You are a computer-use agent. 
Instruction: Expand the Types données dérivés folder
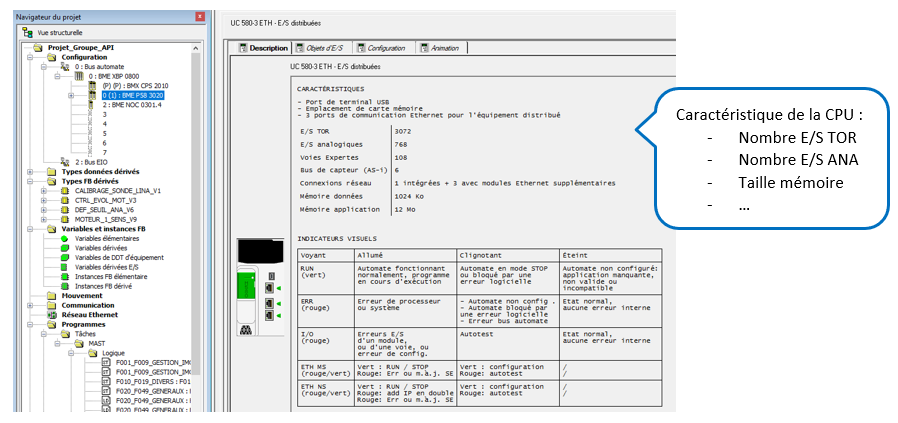click(29, 171)
